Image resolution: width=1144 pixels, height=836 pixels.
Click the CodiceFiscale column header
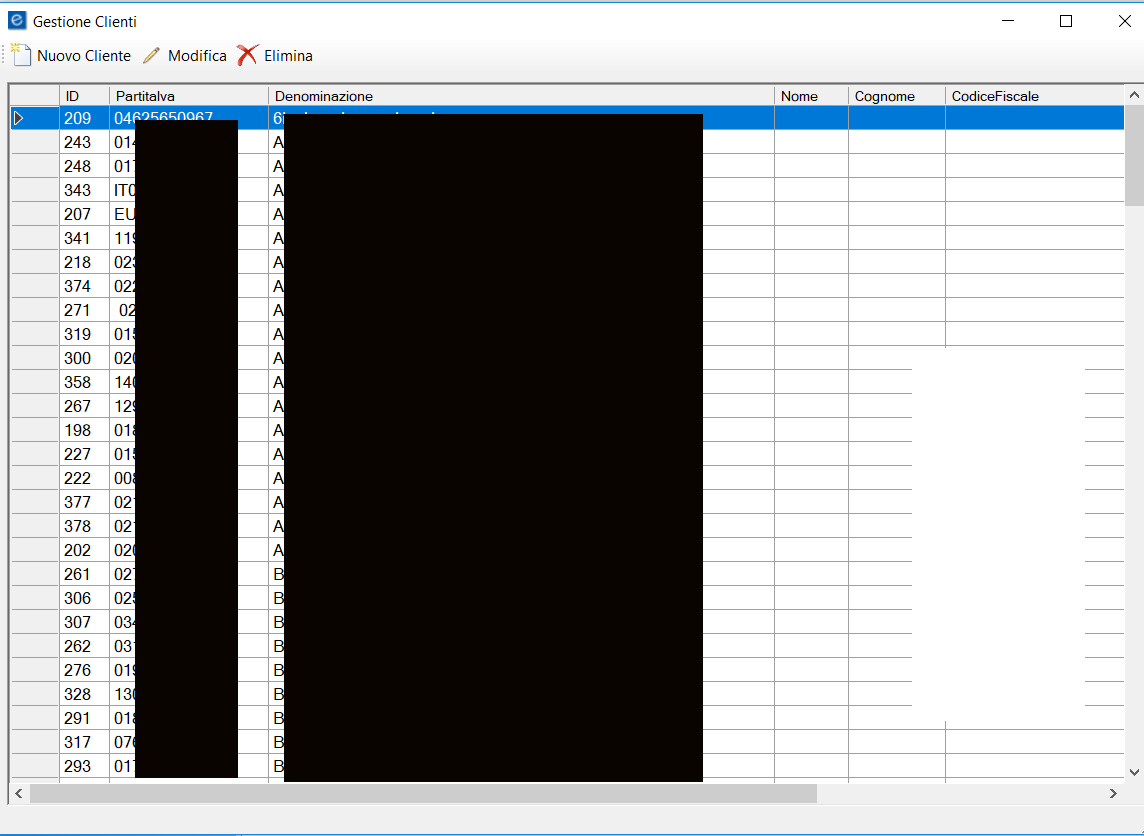1035,96
